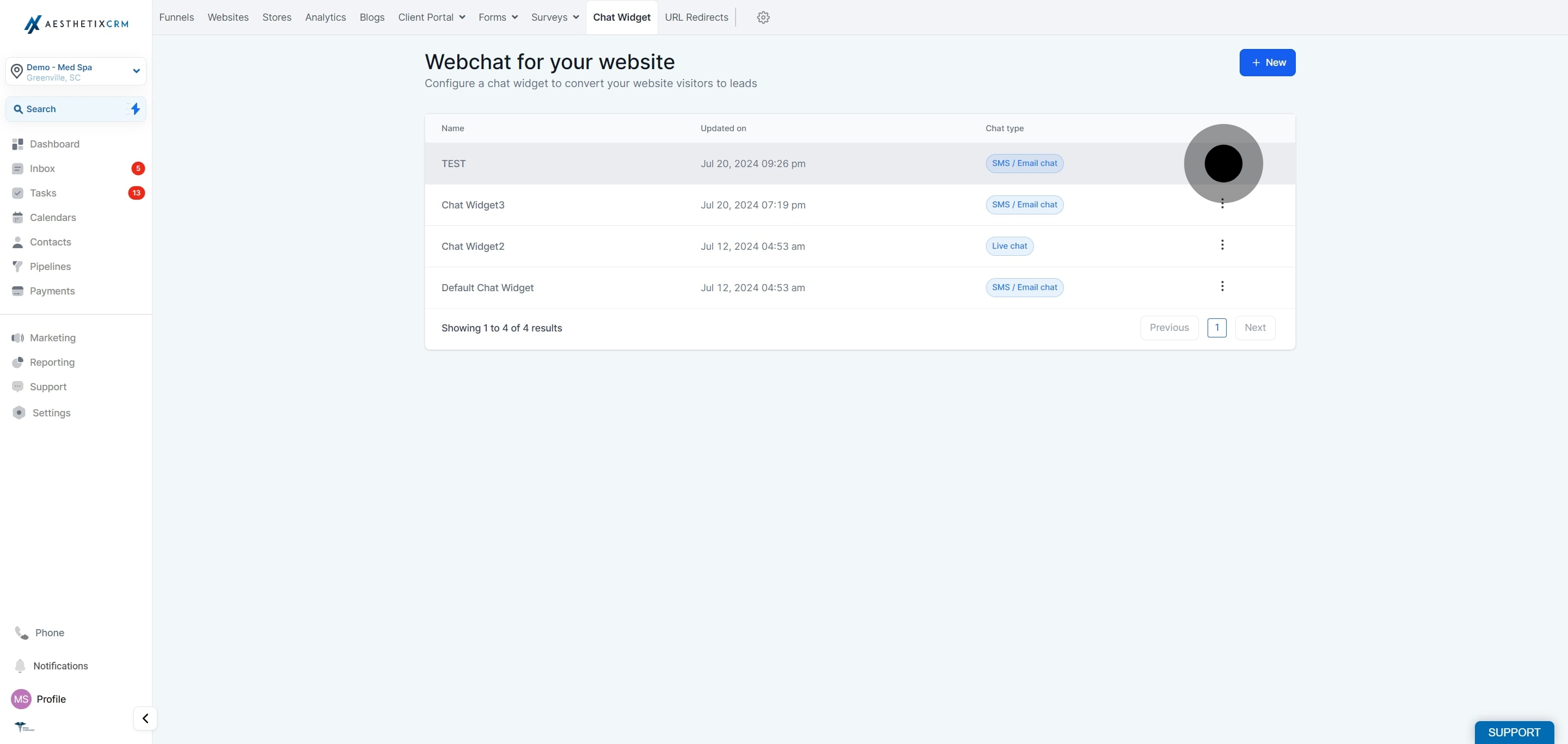Switch to the Blogs tab

pyautogui.click(x=372, y=17)
